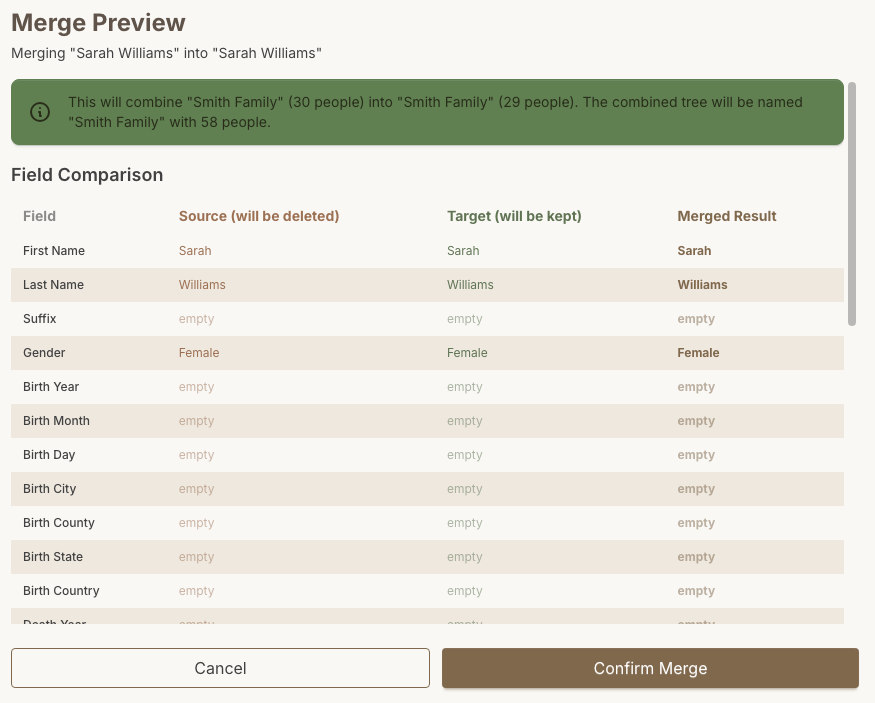Click the First Name field label

54,251
